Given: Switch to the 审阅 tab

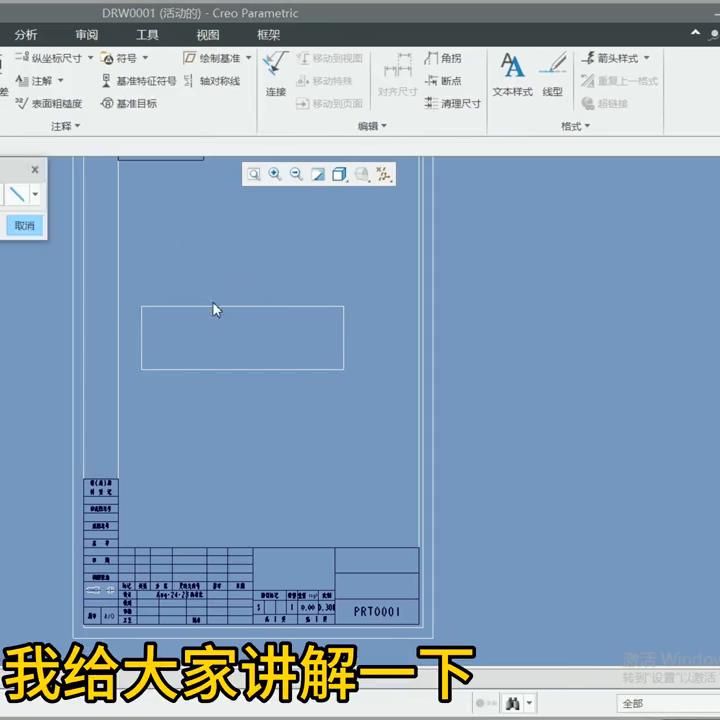Looking at the screenshot, I should [x=86, y=35].
